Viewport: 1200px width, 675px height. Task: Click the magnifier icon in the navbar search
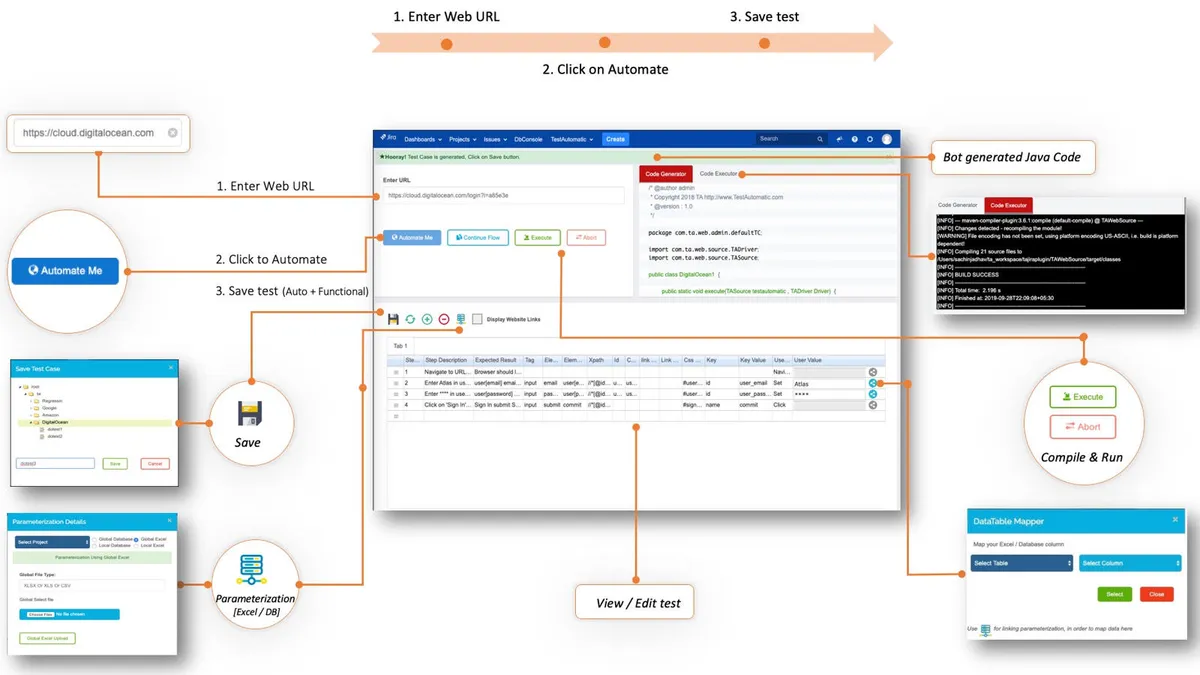click(x=820, y=139)
